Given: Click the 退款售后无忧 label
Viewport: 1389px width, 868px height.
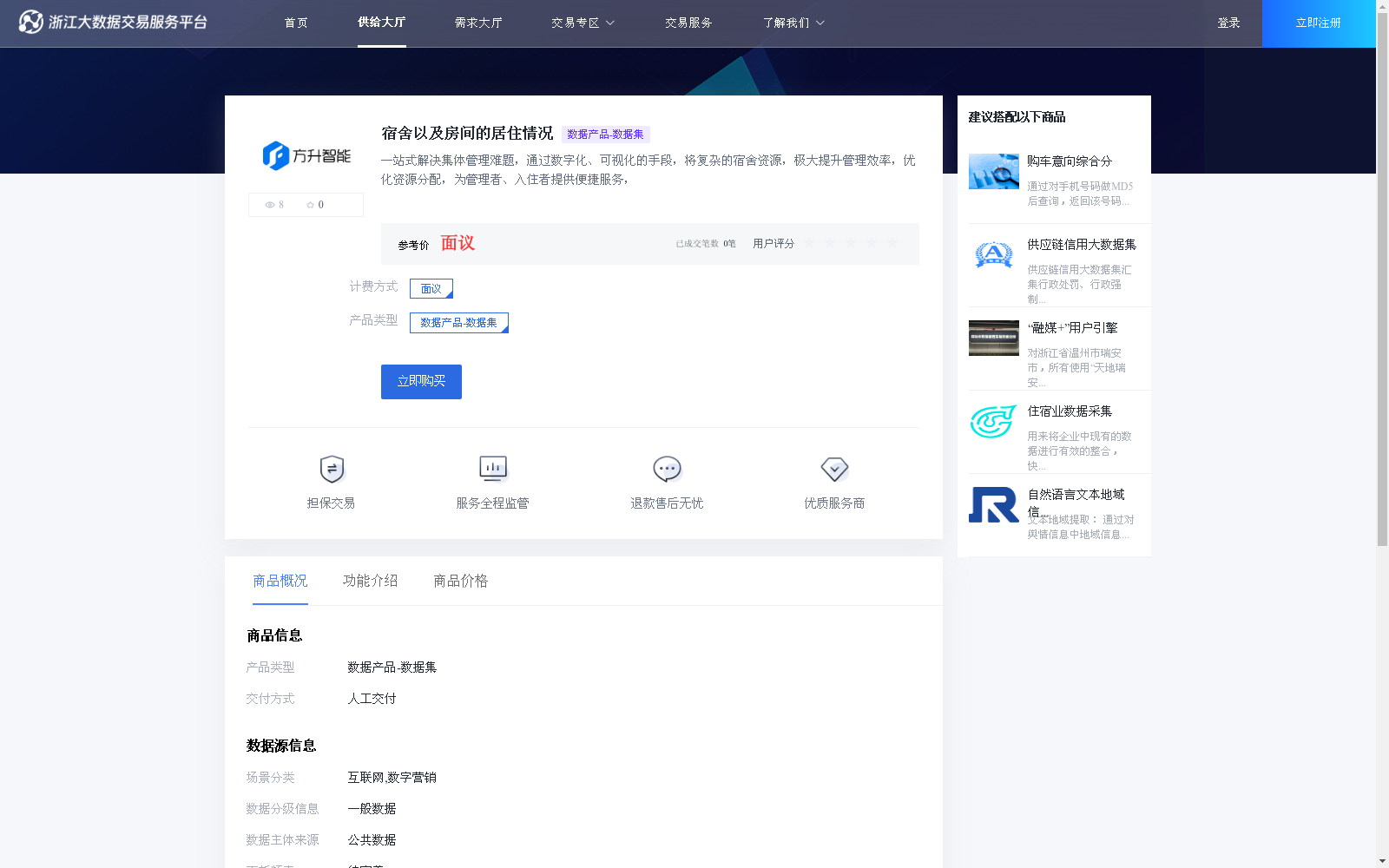Looking at the screenshot, I should pyautogui.click(x=667, y=503).
